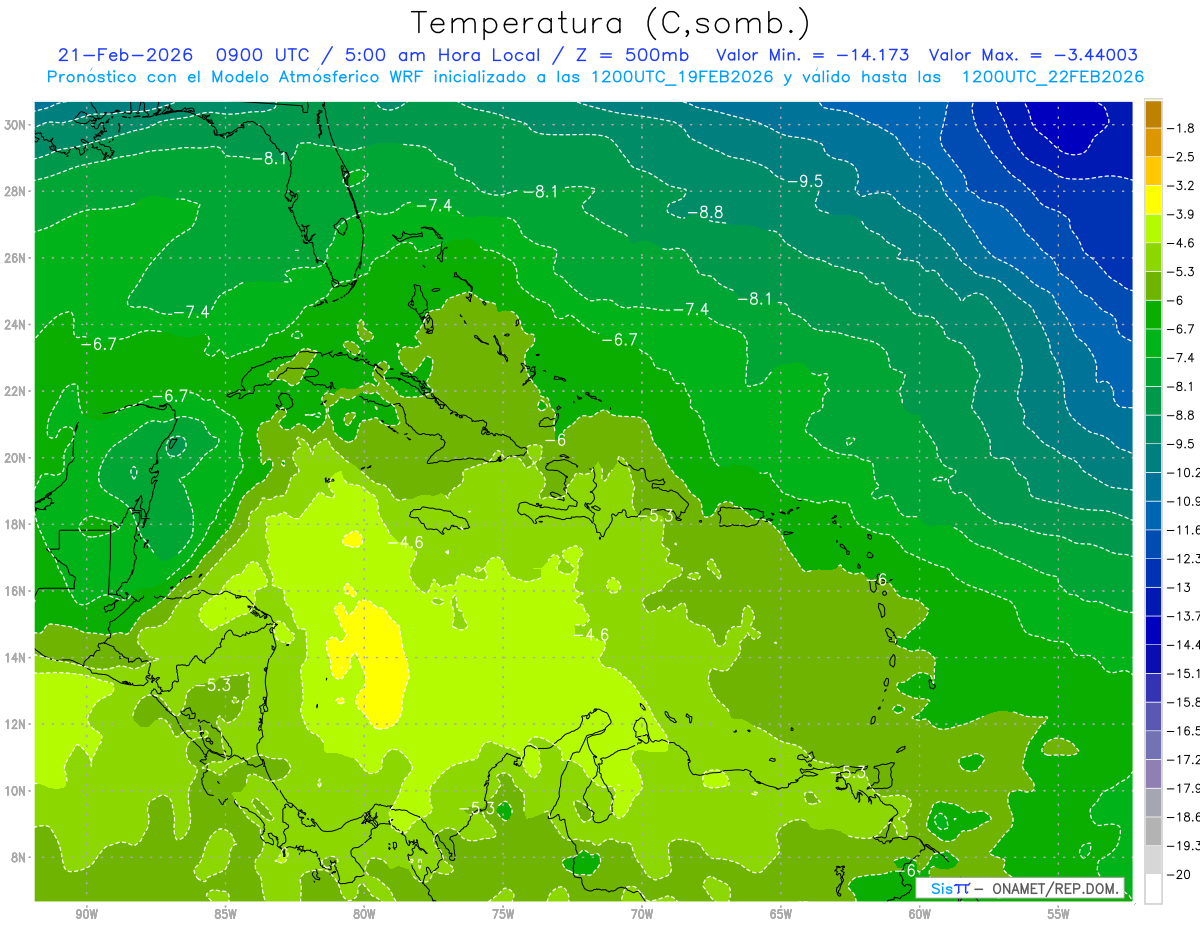This screenshot has width=1200, height=927.
Task: Click the "80W" longitude axis label
Action: click(x=364, y=913)
